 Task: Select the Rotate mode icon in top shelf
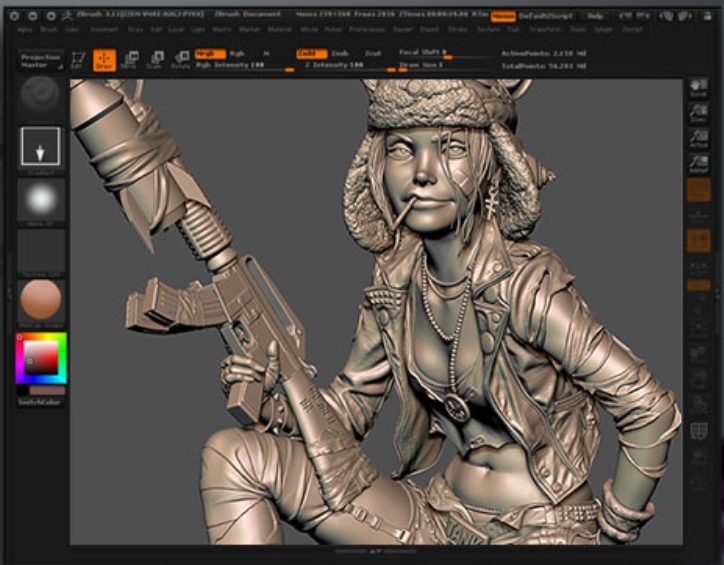pyautogui.click(x=181, y=60)
